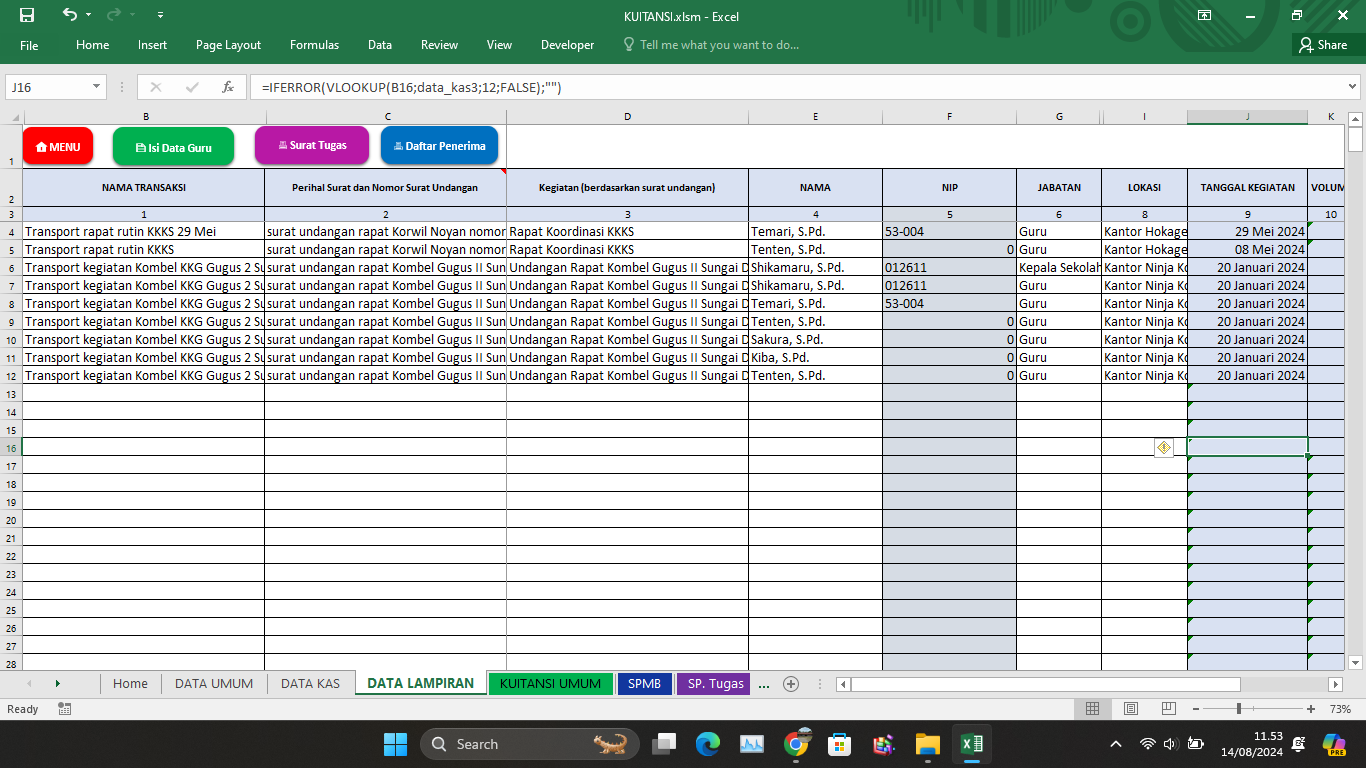Image resolution: width=1366 pixels, height=768 pixels.
Task: Open the Name Box dropdown arrow
Action: pyautogui.click(x=97, y=87)
